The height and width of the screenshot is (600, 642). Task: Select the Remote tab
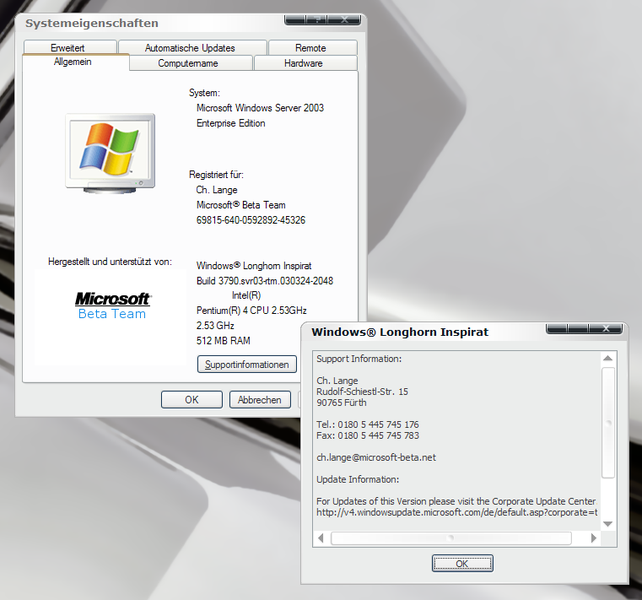point(310,48)
